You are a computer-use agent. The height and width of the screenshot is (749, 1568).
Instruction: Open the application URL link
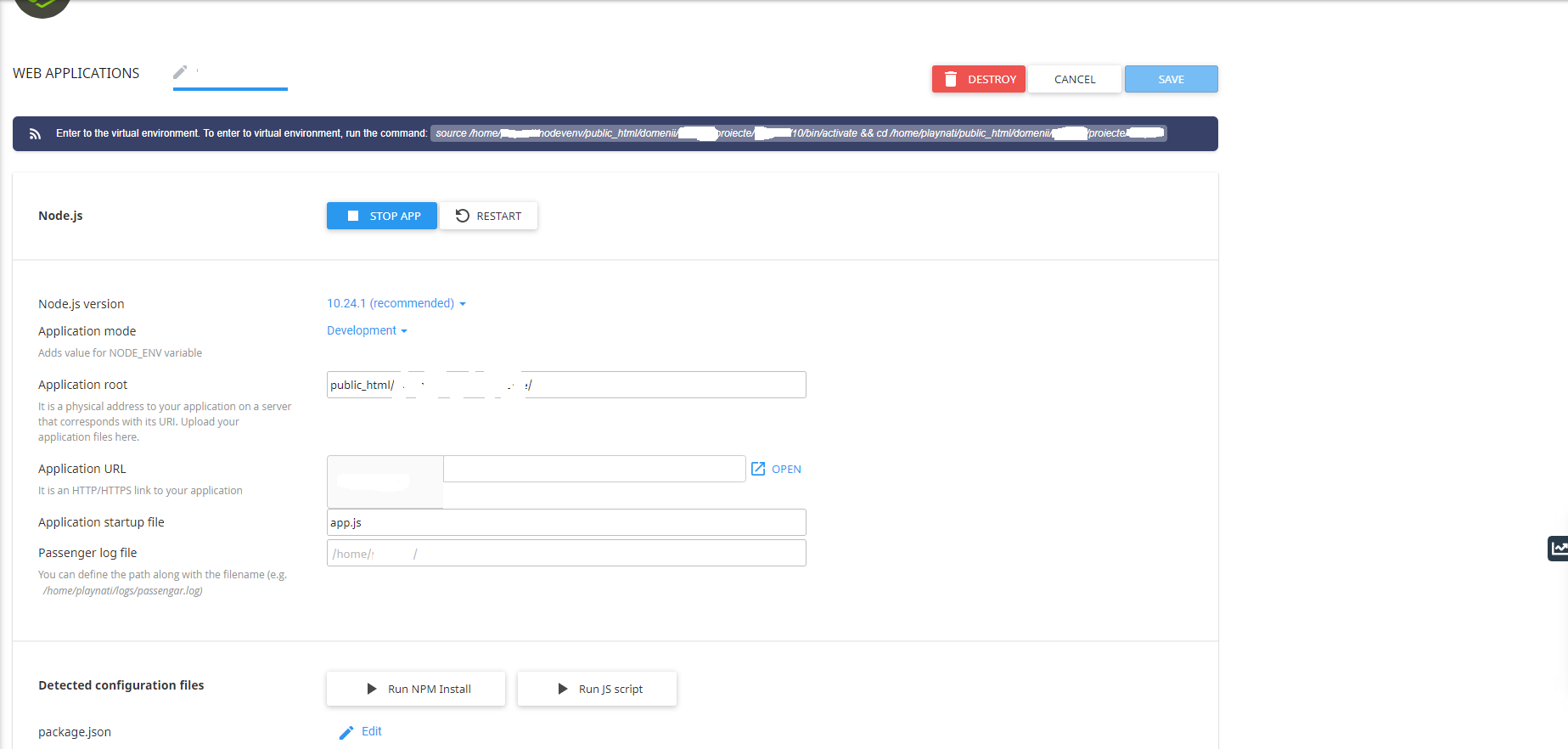coord(776,469)
